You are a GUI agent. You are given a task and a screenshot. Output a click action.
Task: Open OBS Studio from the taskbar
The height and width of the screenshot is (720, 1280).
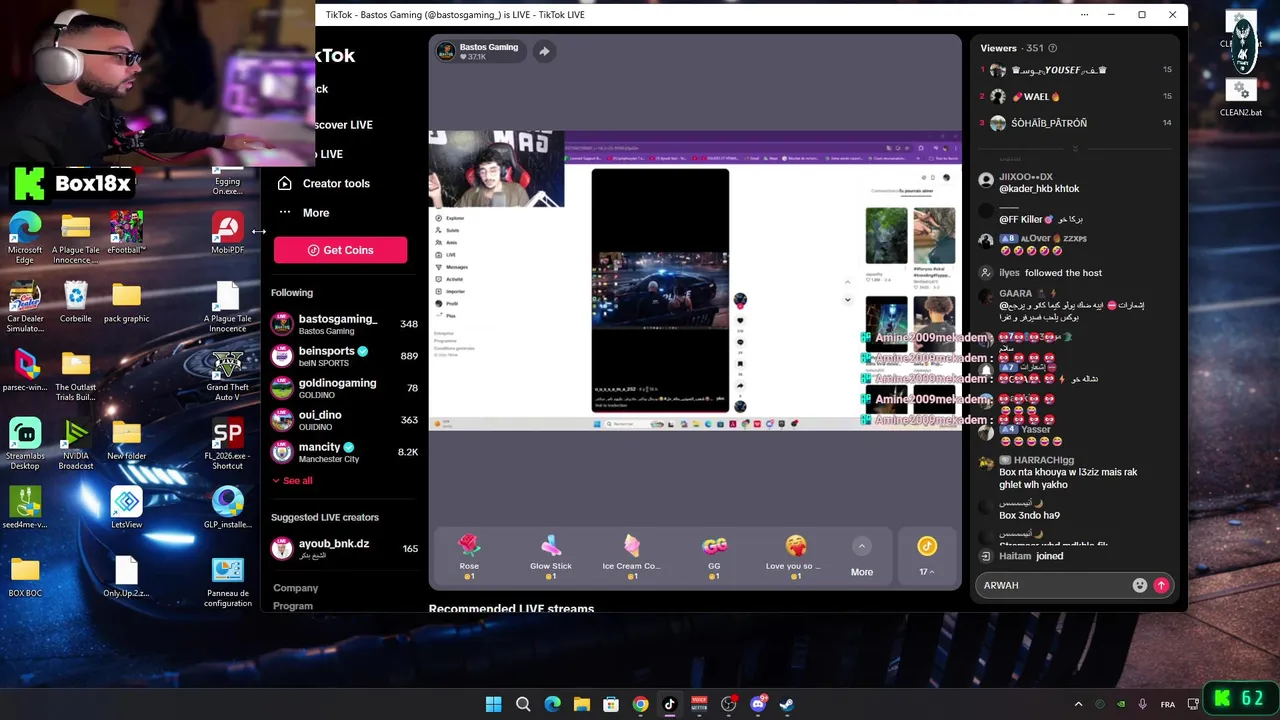tap(728, 704)
